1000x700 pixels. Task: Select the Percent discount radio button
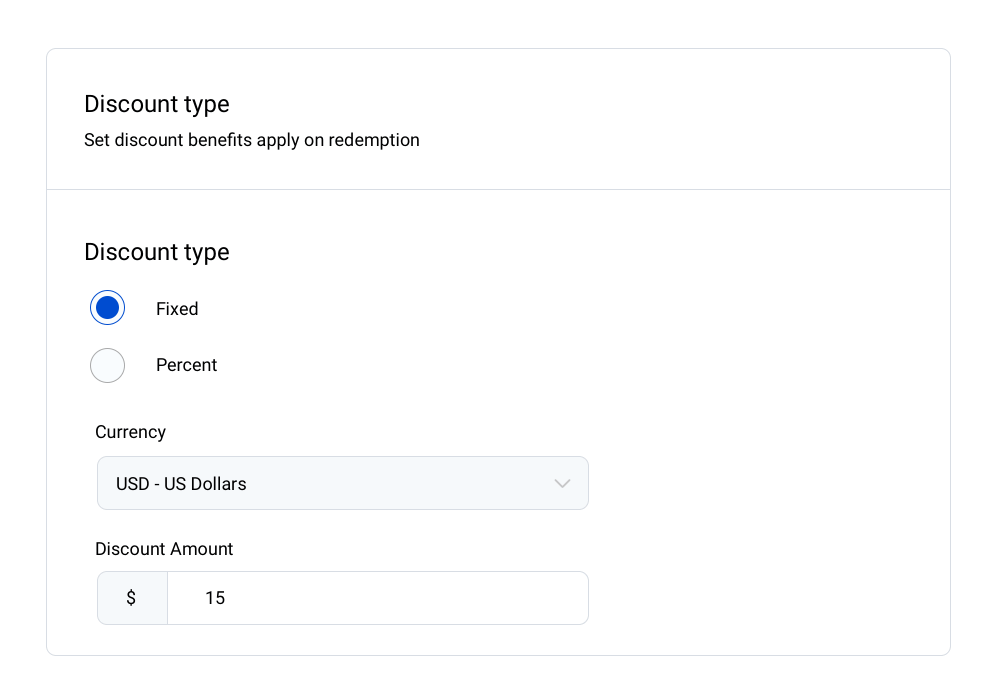click(107, 365)
